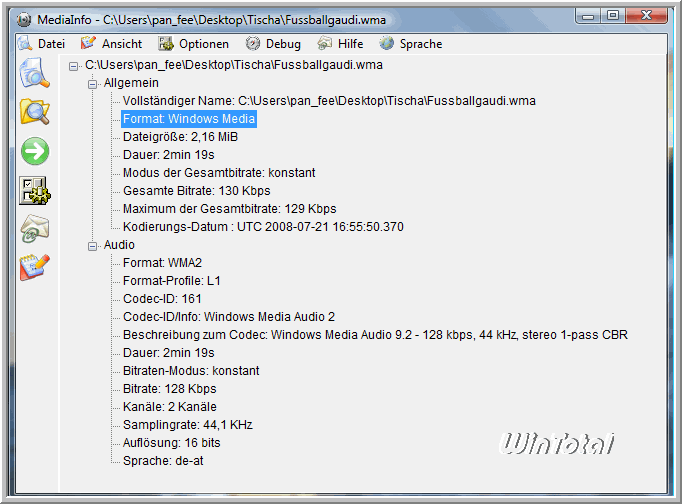Select the root Fussballgaudi.wma path node
This screenshot has width=682, height=504.
[x=234, y=65]
